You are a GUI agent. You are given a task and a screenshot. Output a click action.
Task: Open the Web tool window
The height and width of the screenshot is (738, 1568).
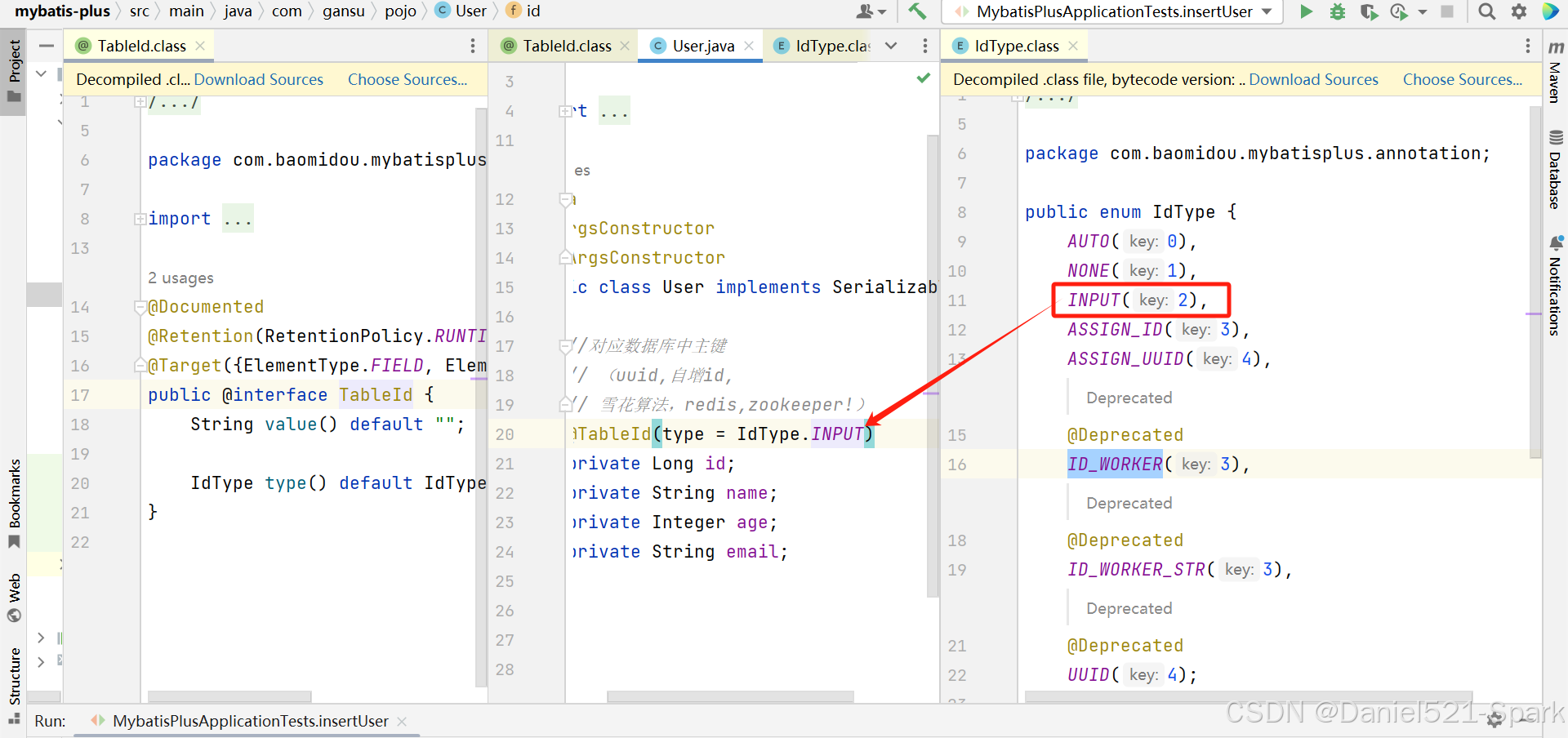tap(14, 598)
